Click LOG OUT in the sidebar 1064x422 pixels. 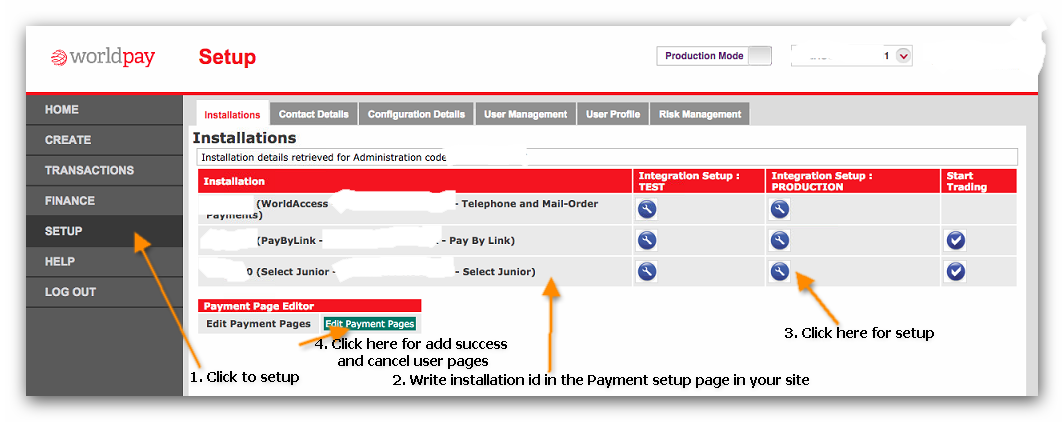point(104,292)
